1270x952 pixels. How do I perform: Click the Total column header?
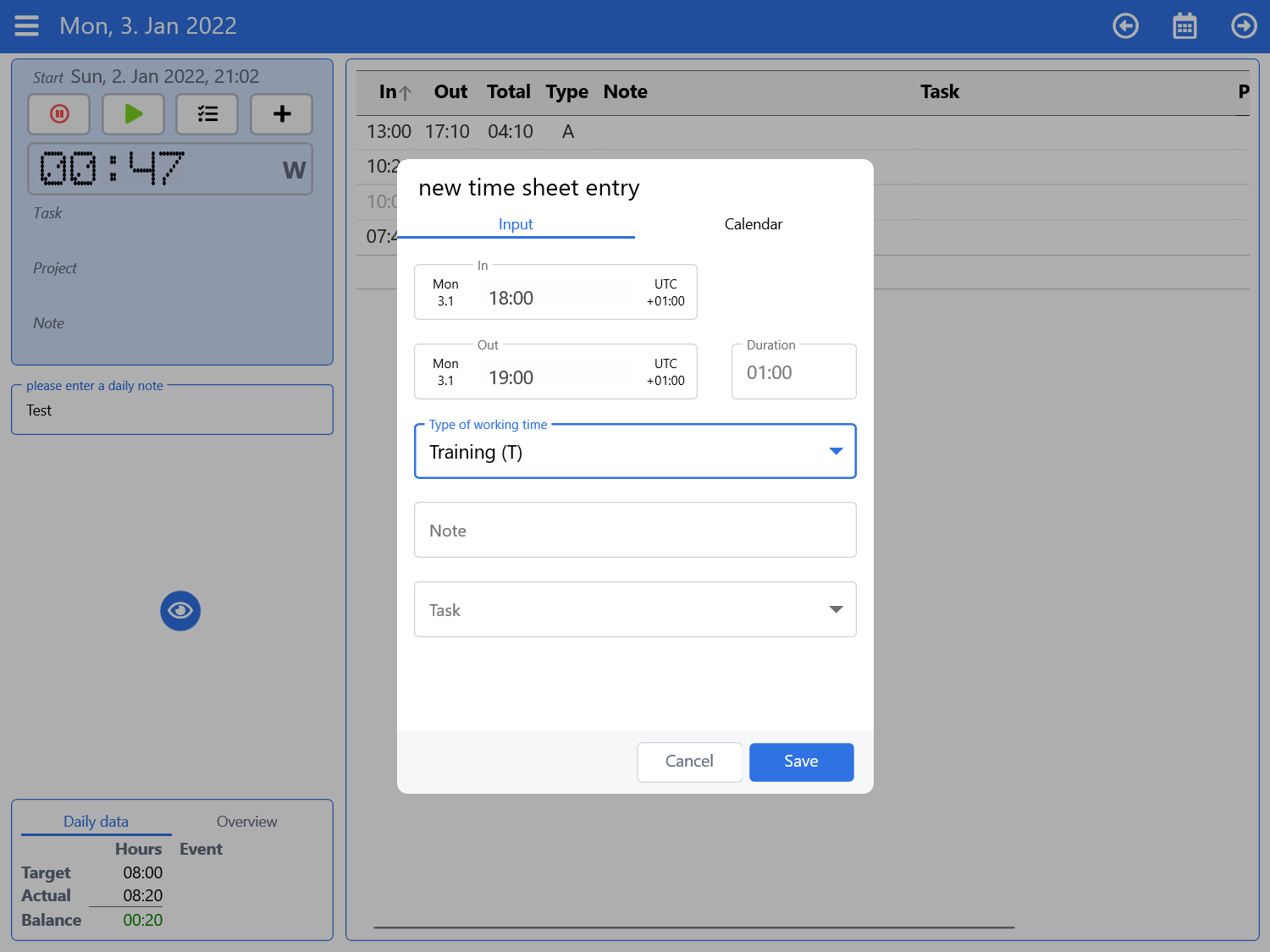point(509,92)
